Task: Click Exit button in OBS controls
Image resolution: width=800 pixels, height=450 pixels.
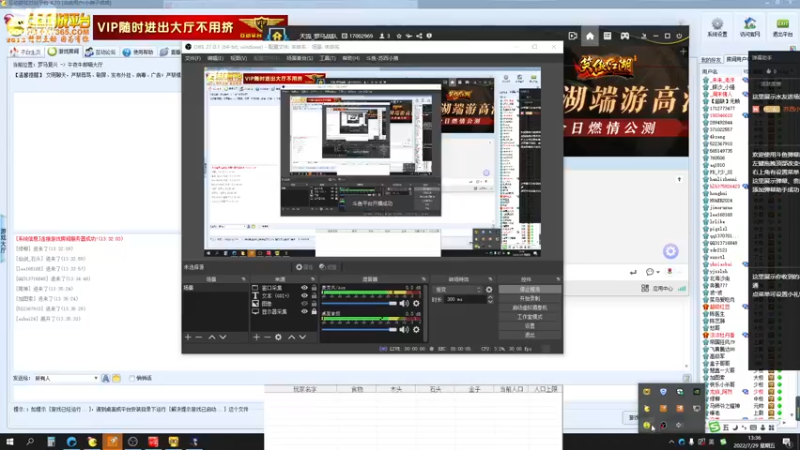Action: (530, 335)
